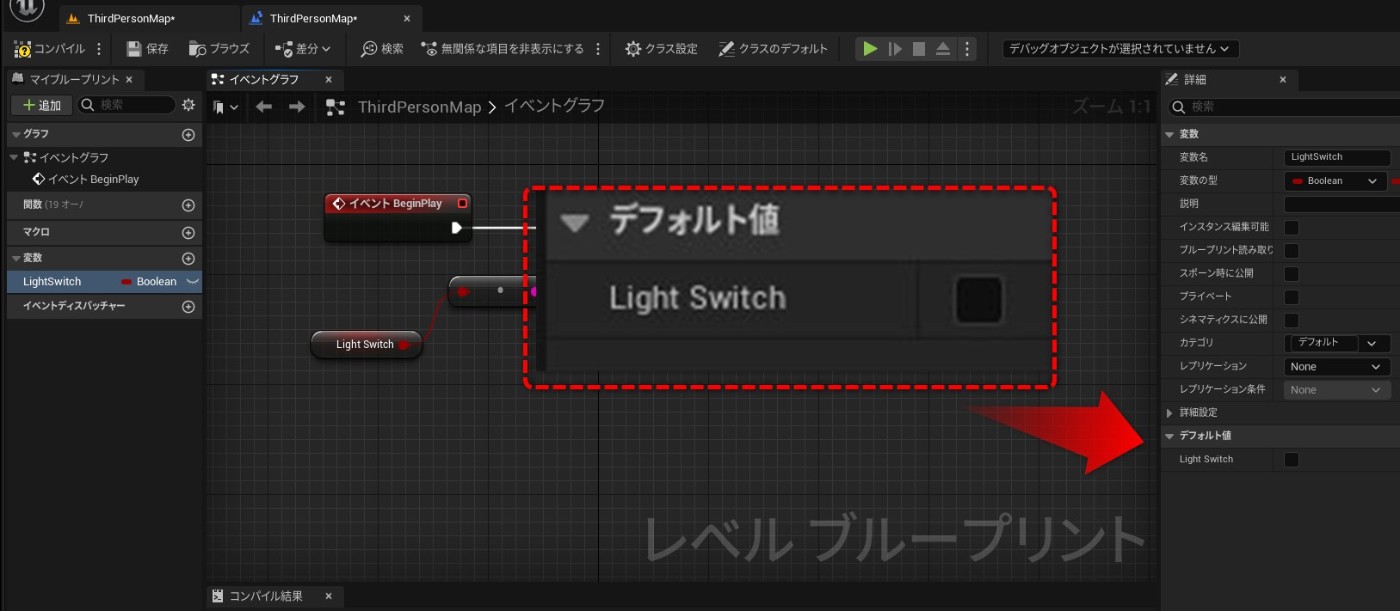1400x611 pixels.
Task: Open the レプリケーション None dropdown
Action: point(1336,366)
